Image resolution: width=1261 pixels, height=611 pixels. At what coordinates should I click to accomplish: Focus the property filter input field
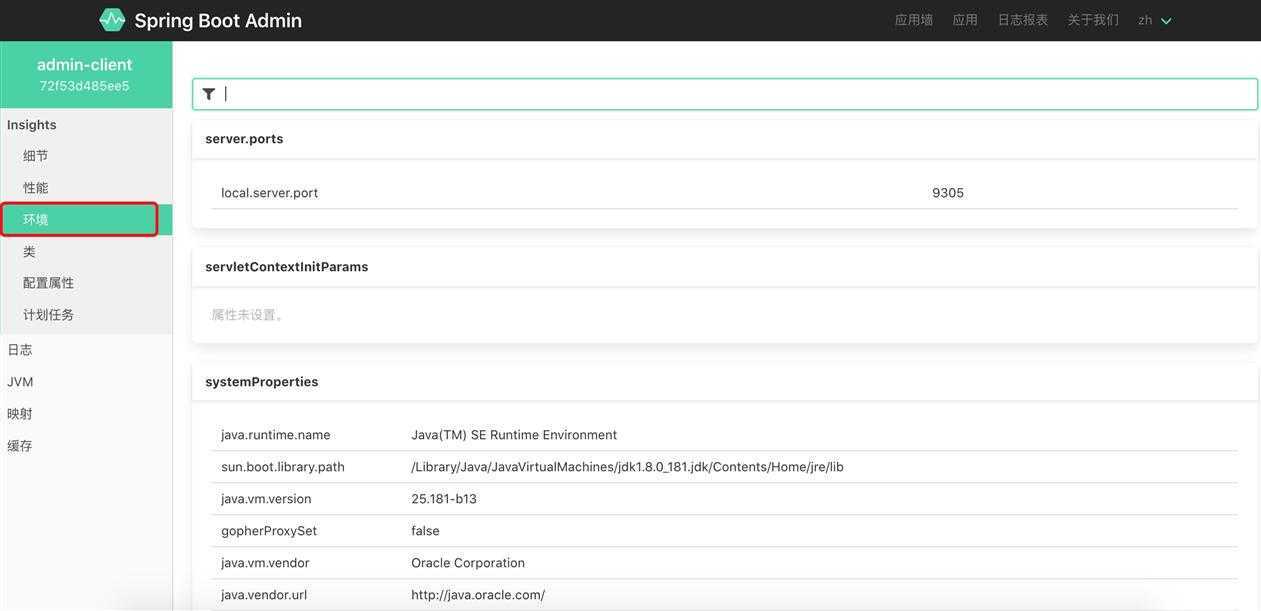pyautogui.click(x=735, y=94)
